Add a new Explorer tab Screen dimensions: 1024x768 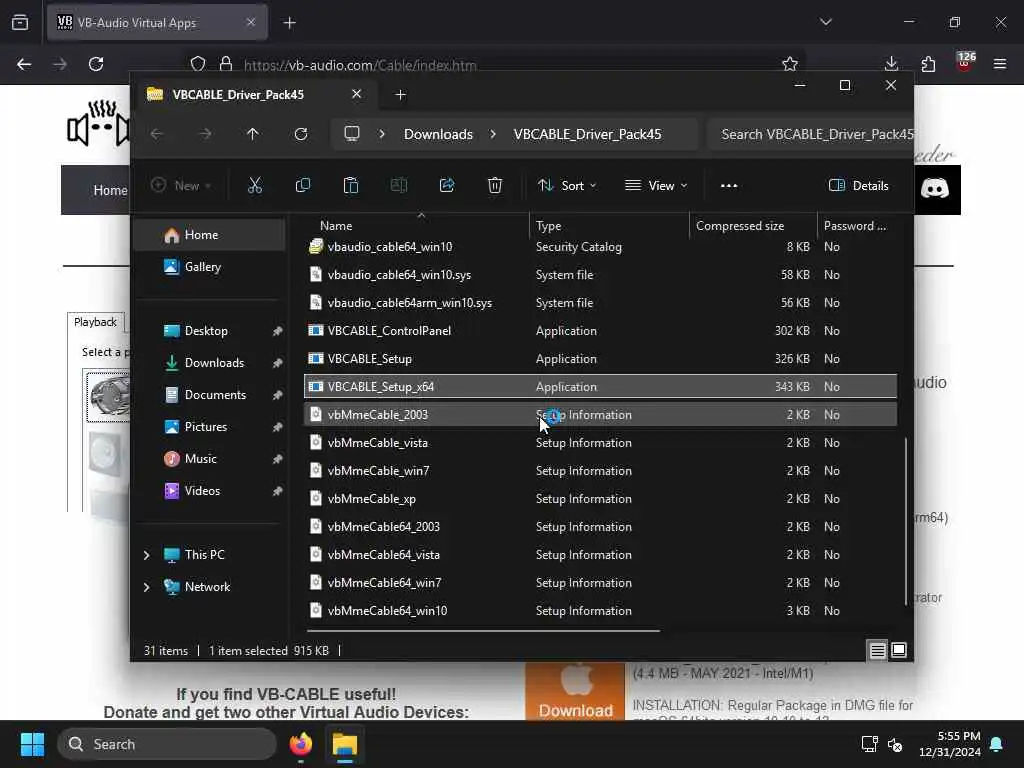point(400,95)
